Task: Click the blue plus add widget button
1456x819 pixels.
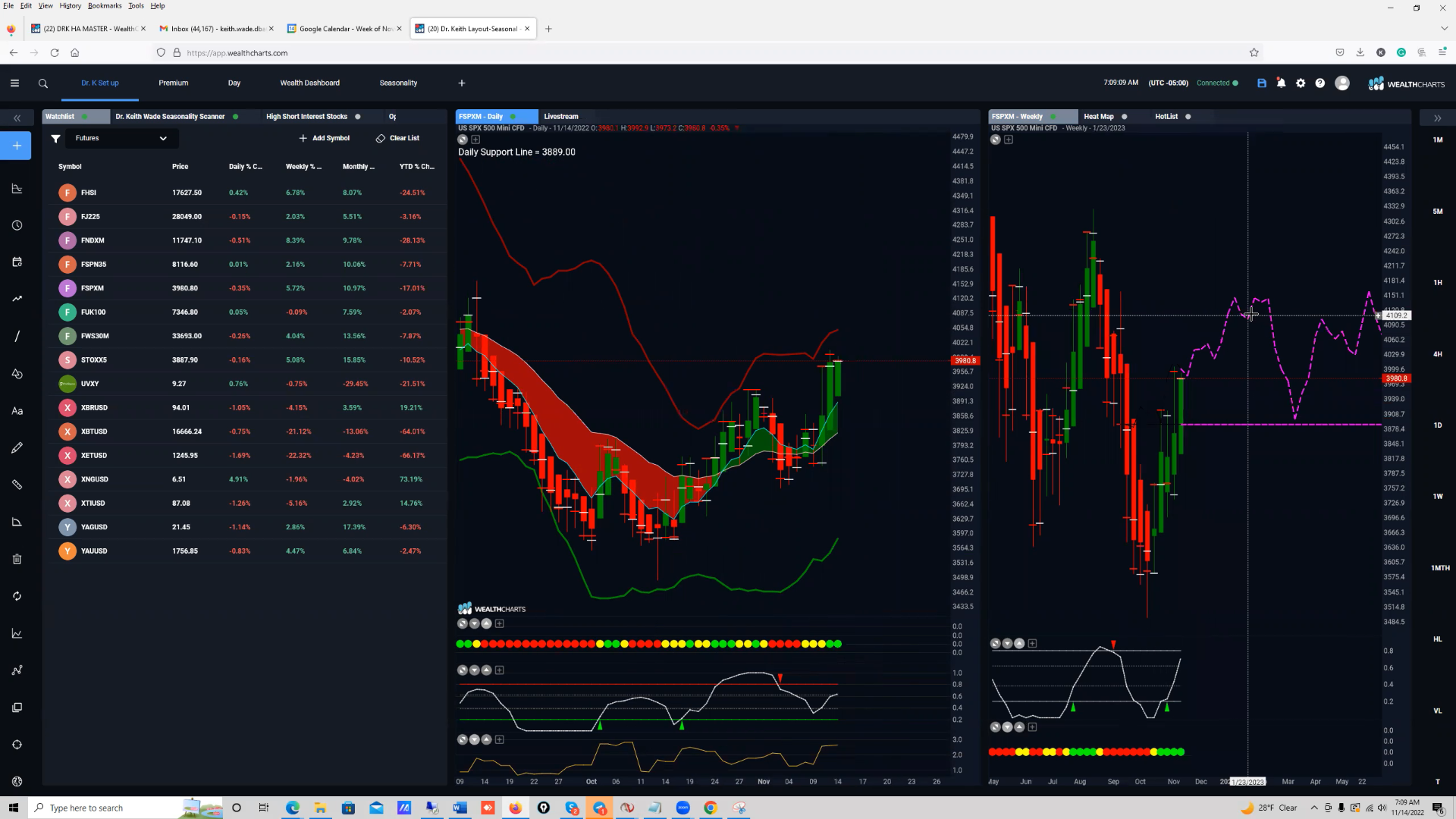Action: coord(16,146)
